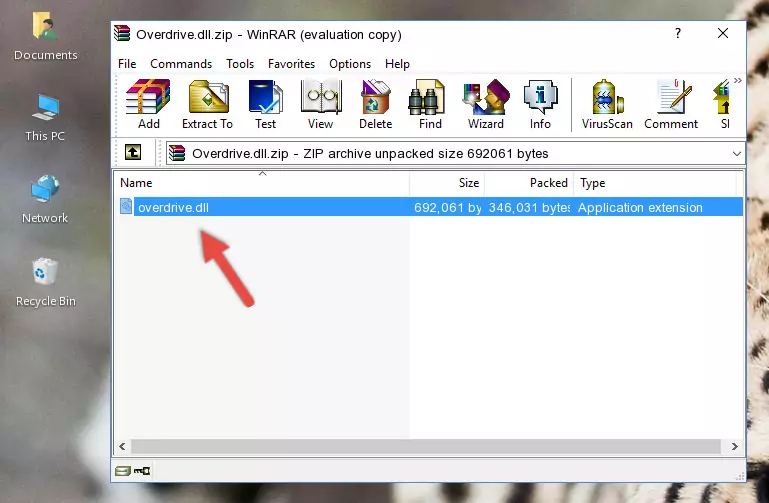
Task: Open the Tools menu
Action: [x=240, y=64]
